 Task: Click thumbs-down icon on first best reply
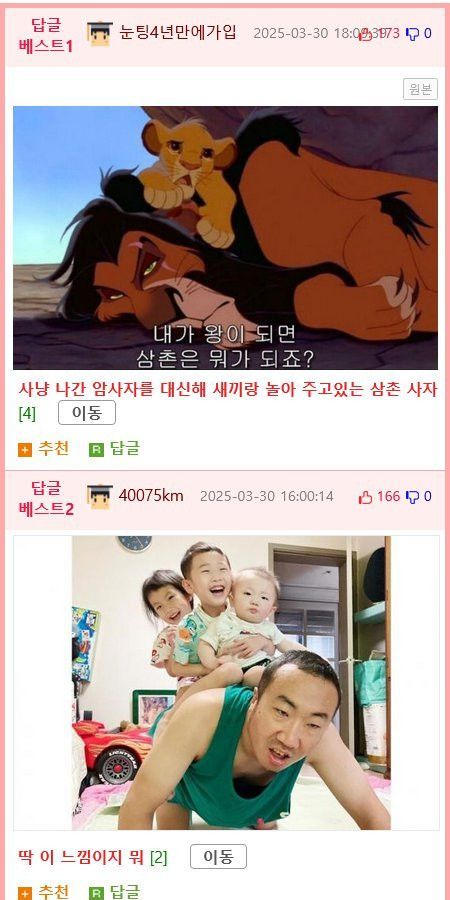413,34
